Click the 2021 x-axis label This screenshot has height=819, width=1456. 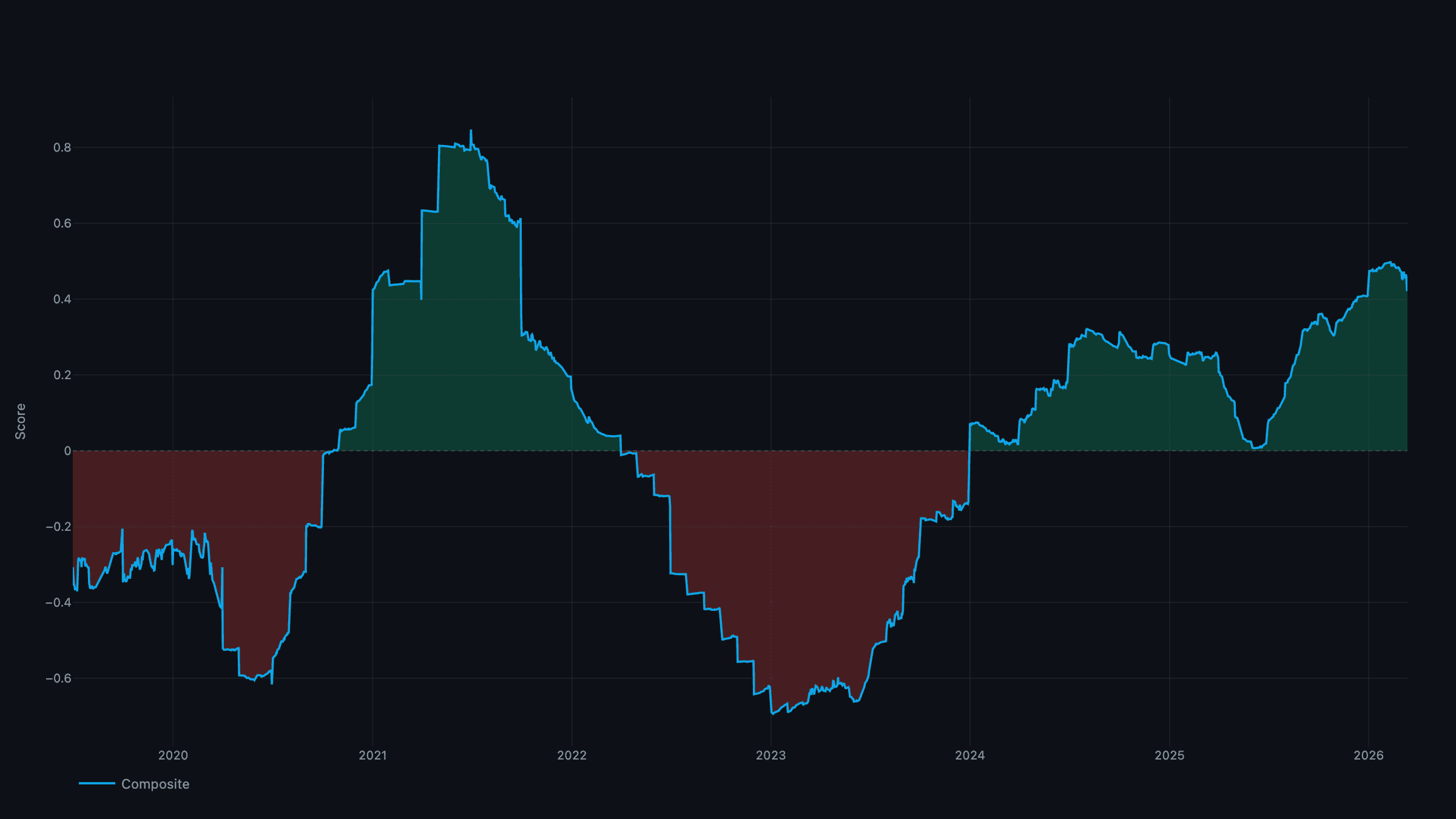pos(372,755)
